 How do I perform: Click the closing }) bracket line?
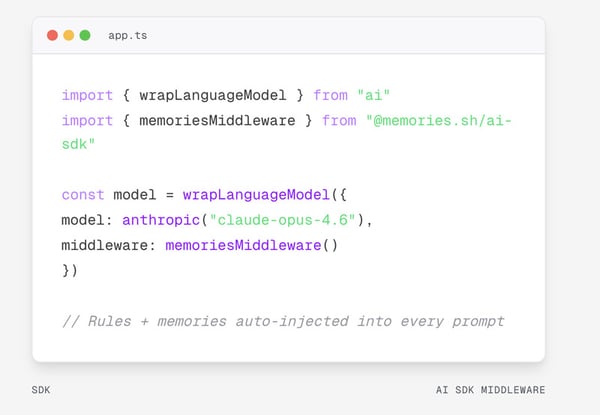(69, 270)
